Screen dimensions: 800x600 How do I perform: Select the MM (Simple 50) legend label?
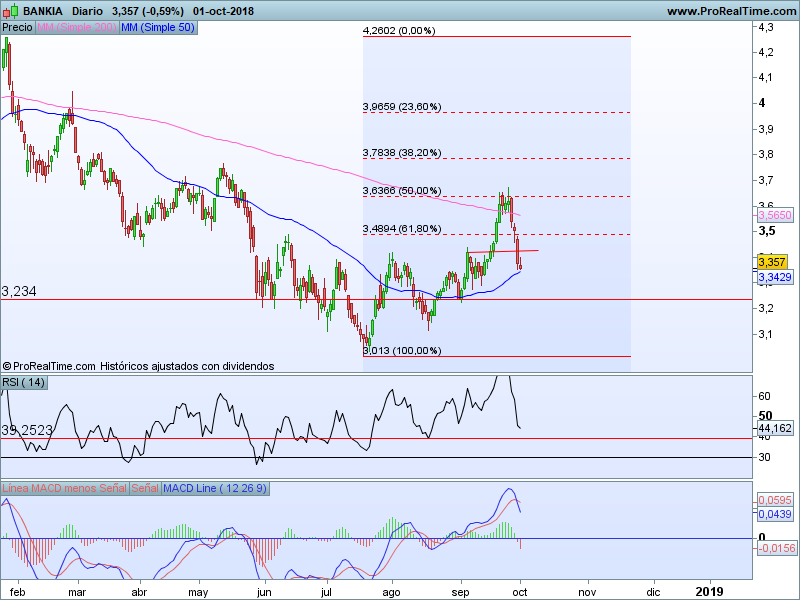pyautogui.click(x=158, y=27)
